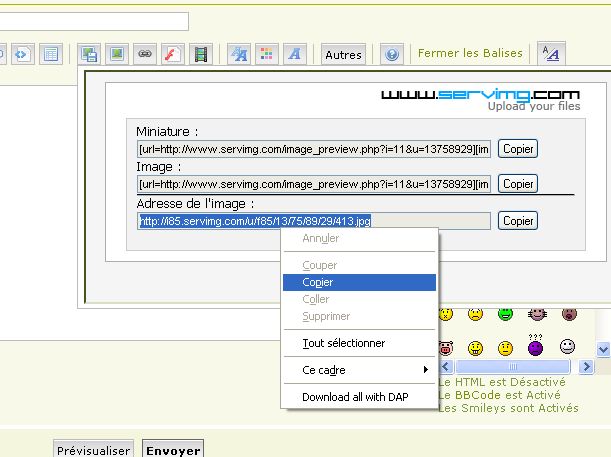Open the host an image toolbar icon

point(89,54)
